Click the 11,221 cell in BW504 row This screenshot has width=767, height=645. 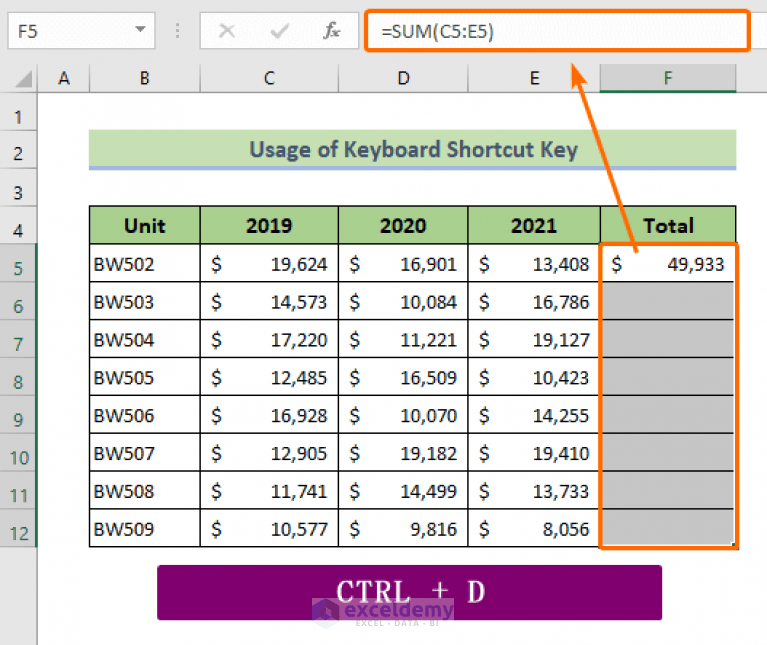(x=403, y=339)
